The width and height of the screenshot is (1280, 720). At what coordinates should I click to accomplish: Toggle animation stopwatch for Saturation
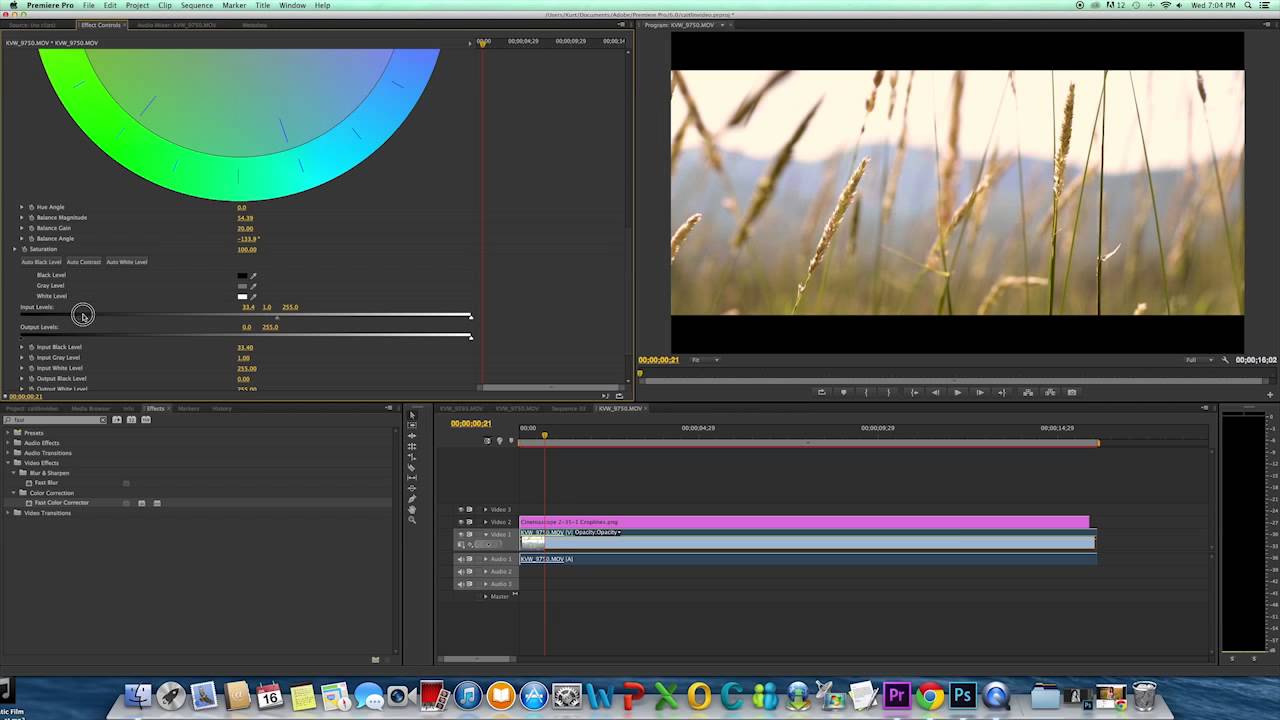tap(24, 249)
